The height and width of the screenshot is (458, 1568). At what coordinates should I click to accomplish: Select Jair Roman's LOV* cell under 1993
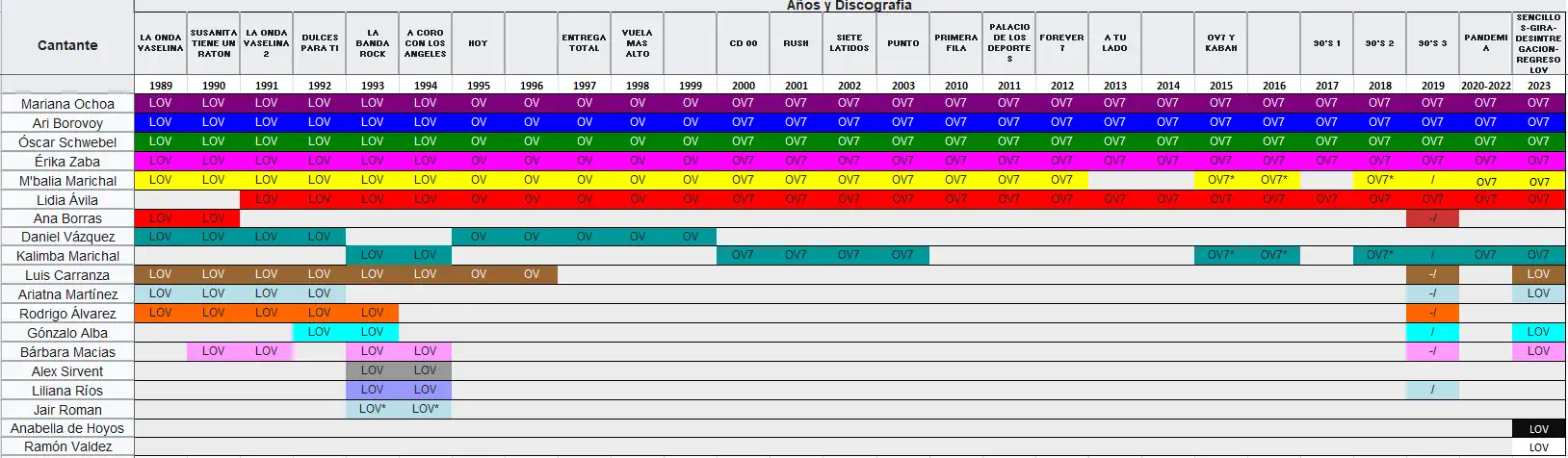click(373, 409)
